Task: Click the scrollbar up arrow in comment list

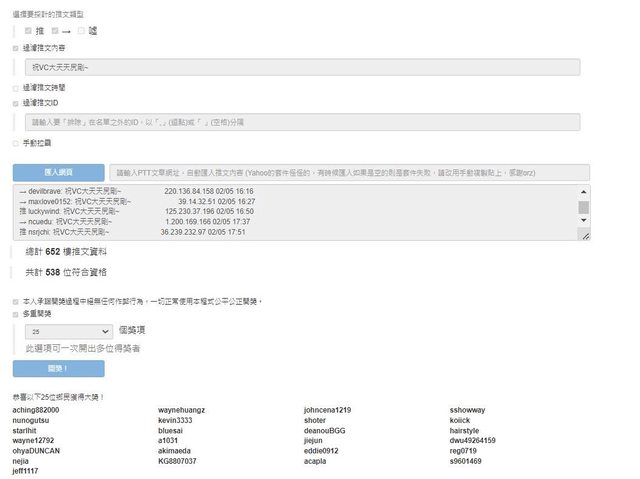Action: 584,192
